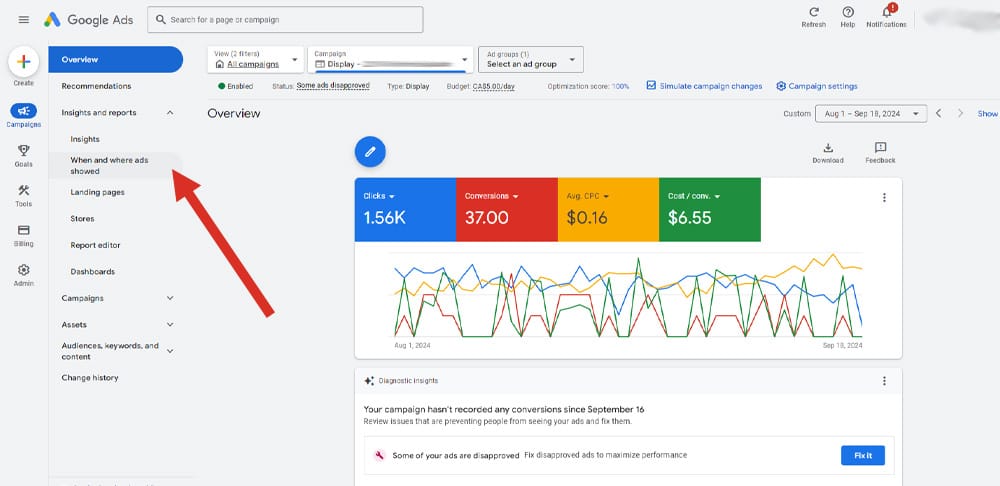Open scorecard three-dot menu

(884, 198)
